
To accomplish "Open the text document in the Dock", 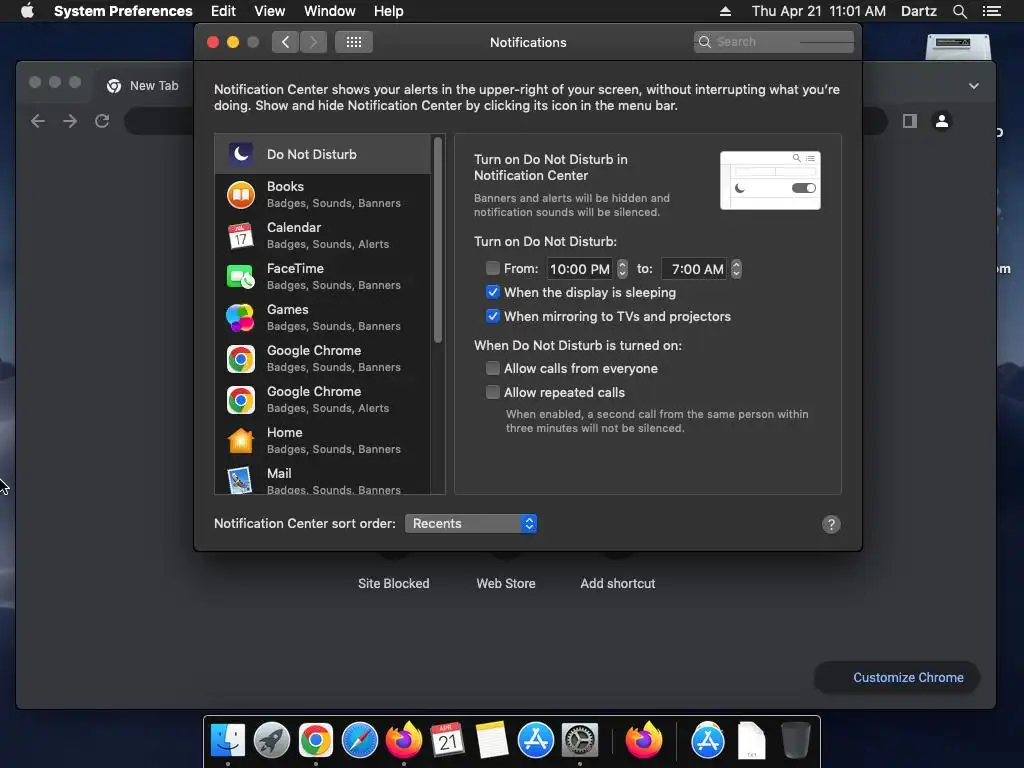I will (x=751, y=740).
